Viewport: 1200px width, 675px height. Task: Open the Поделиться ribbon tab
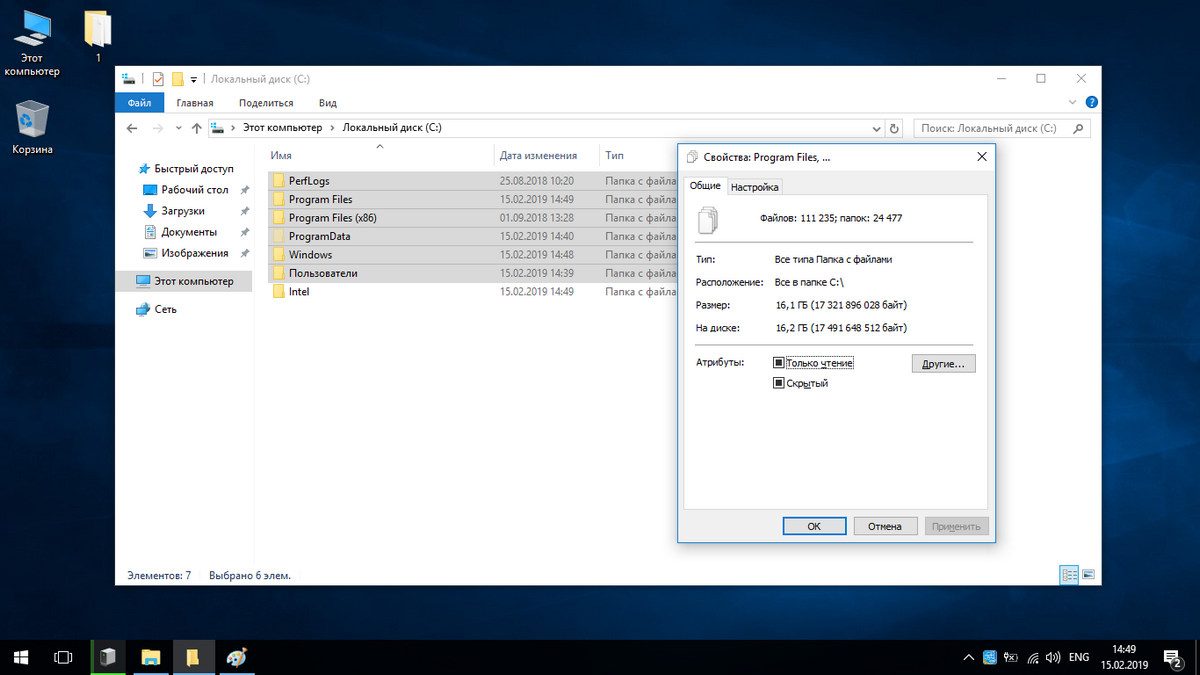coord(266,102)
